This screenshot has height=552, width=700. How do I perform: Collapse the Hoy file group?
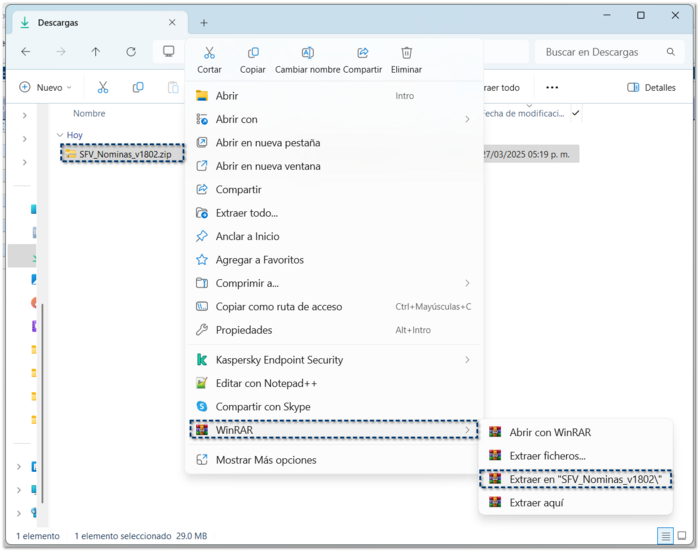(x=61, y=135)
